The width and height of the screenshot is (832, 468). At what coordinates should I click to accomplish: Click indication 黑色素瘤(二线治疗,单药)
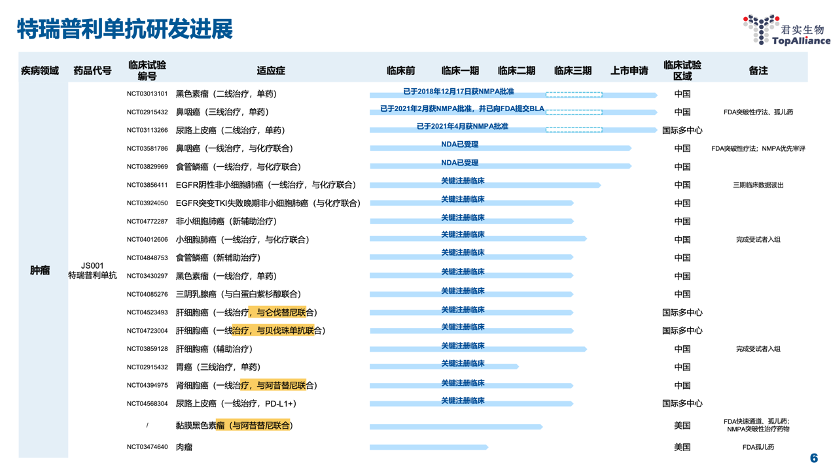226,94
